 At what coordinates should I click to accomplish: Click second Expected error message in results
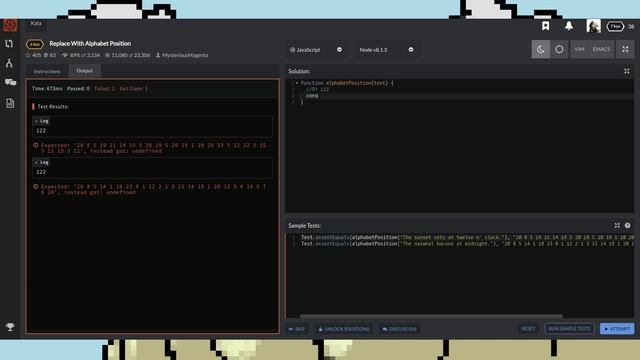(153, 189)
